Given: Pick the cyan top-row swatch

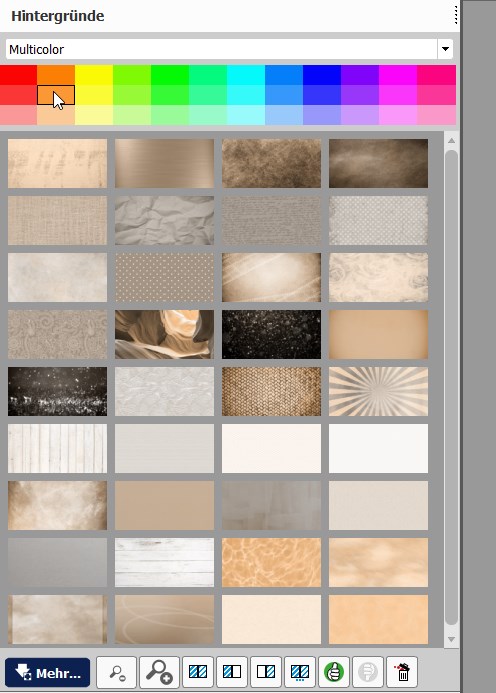Looking at the screenshot, I should [246, 75].
